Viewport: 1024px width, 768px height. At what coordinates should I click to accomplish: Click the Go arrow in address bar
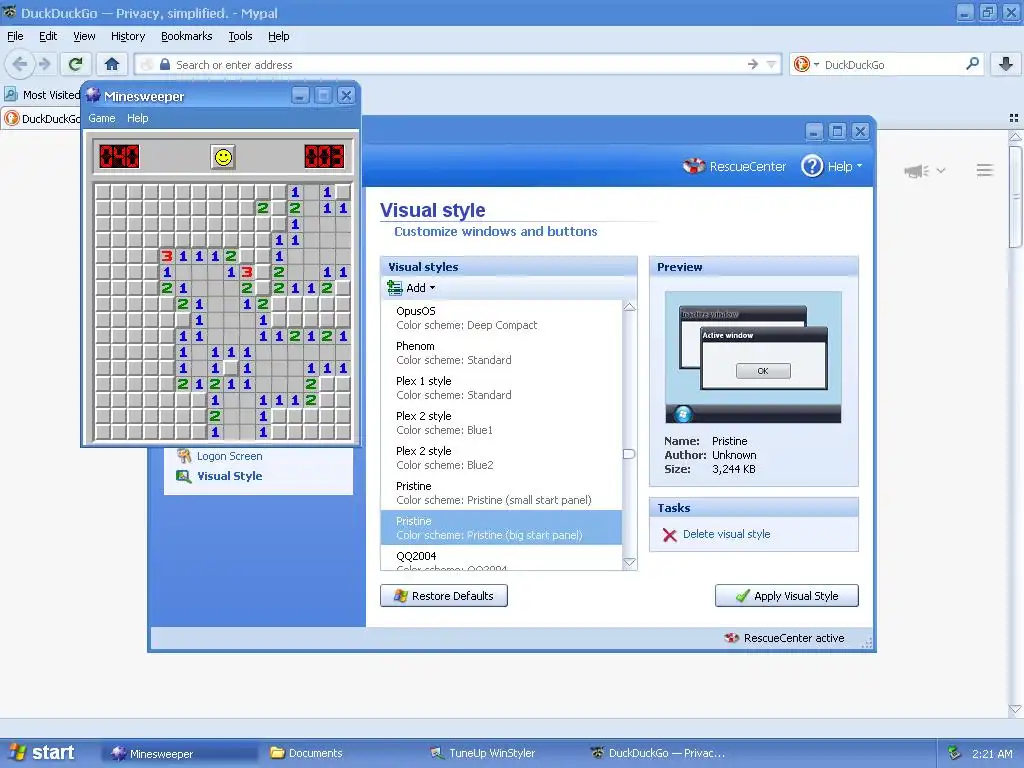point(753,64)
